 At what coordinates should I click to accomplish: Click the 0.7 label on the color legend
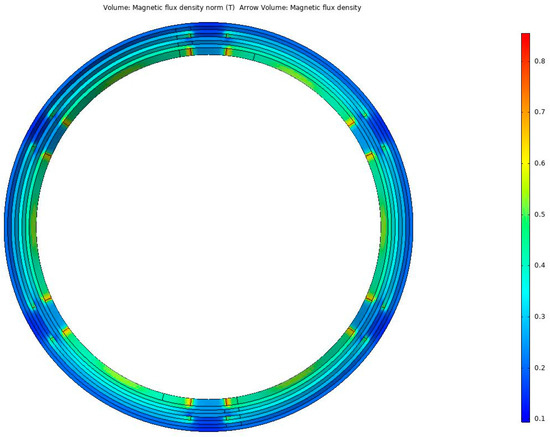tap(539, 112)
